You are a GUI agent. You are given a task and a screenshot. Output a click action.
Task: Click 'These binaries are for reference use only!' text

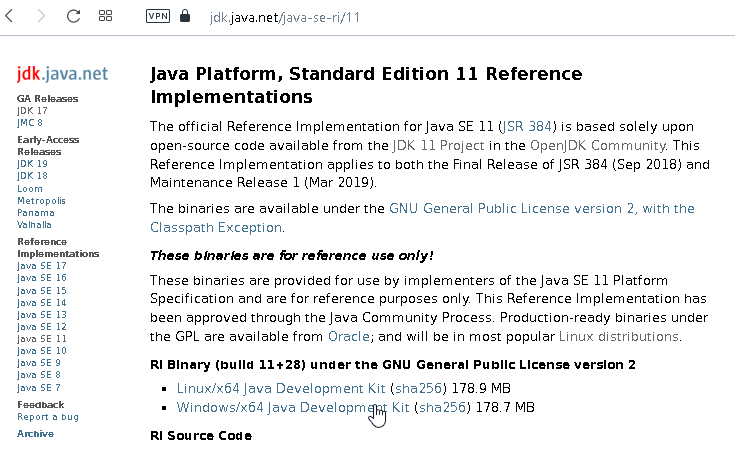[292, 256]
